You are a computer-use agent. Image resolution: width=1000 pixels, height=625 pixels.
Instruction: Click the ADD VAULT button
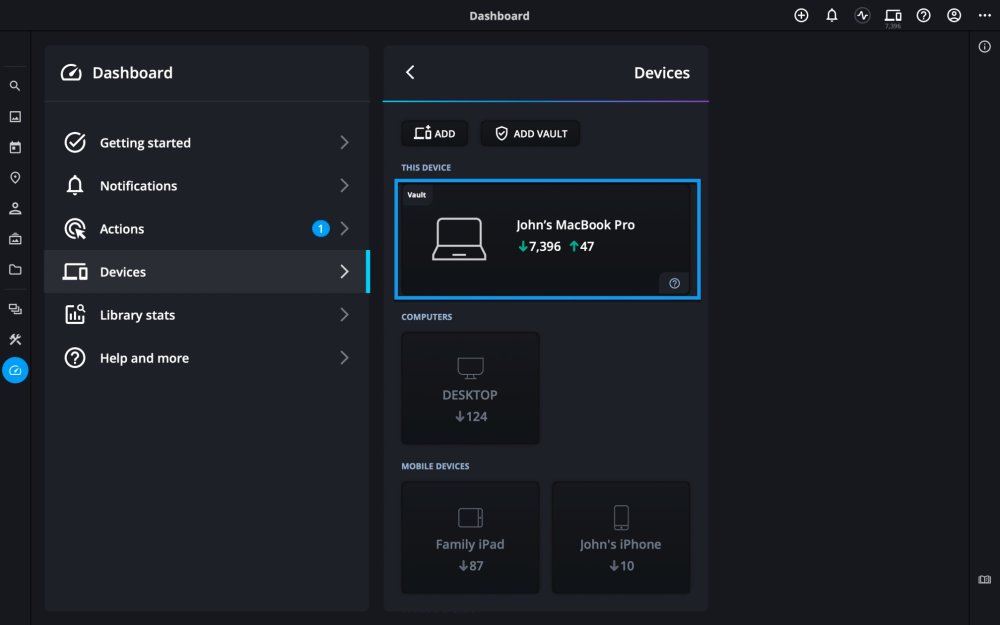click(531, 133)
